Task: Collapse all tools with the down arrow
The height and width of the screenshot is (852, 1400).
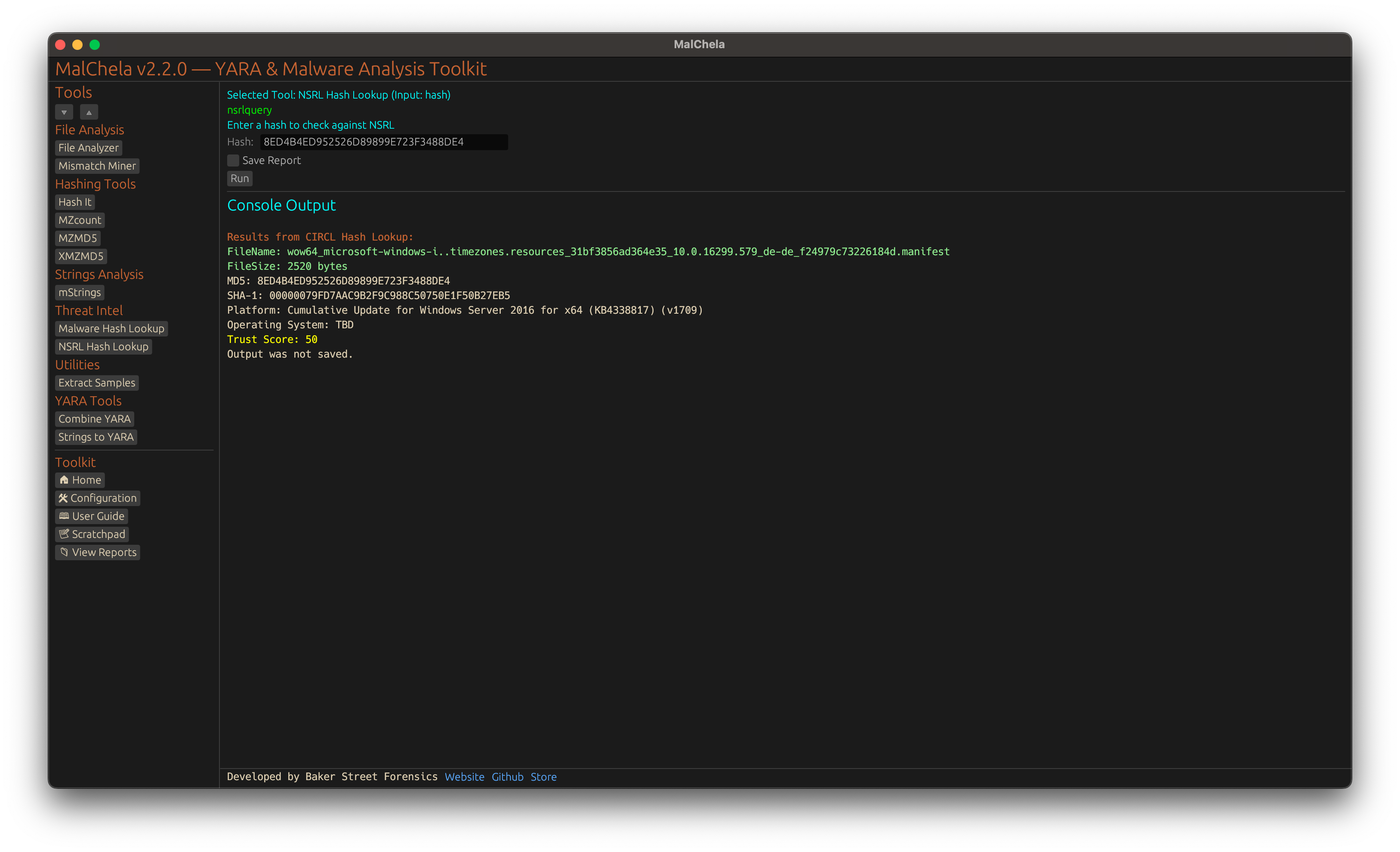Action: tap(64, 112)
